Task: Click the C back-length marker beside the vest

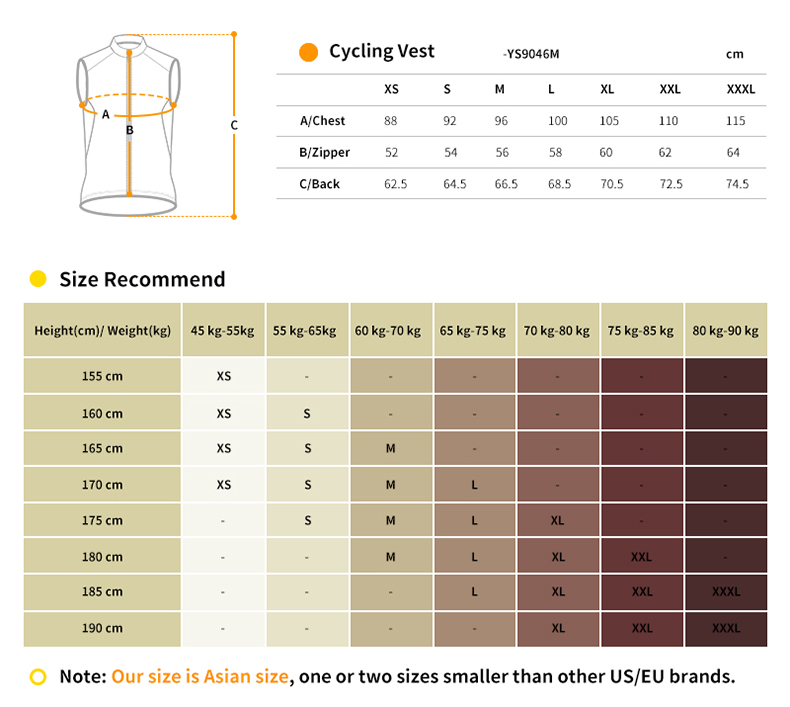Action: coord(234,125)
